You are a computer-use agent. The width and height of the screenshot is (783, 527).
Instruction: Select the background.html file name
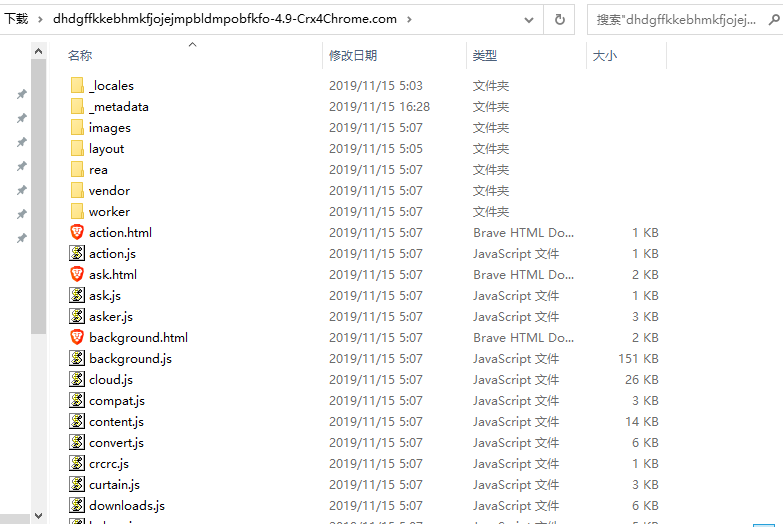point(138,338)
